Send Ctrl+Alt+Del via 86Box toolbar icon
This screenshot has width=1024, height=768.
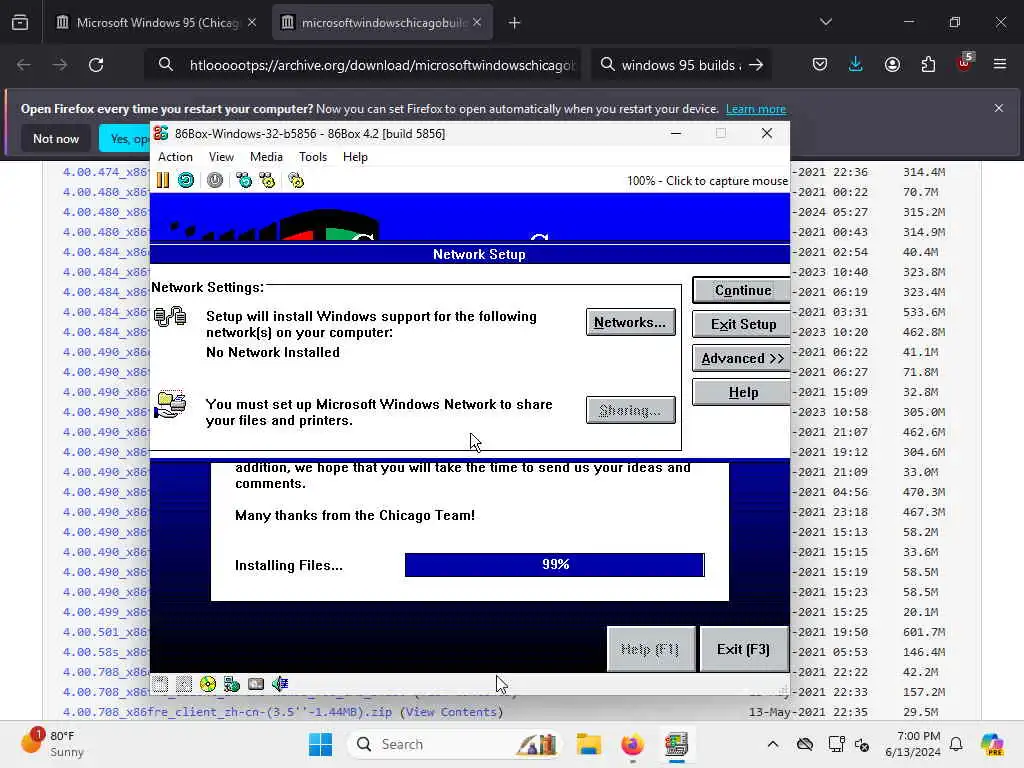(244, 180)
